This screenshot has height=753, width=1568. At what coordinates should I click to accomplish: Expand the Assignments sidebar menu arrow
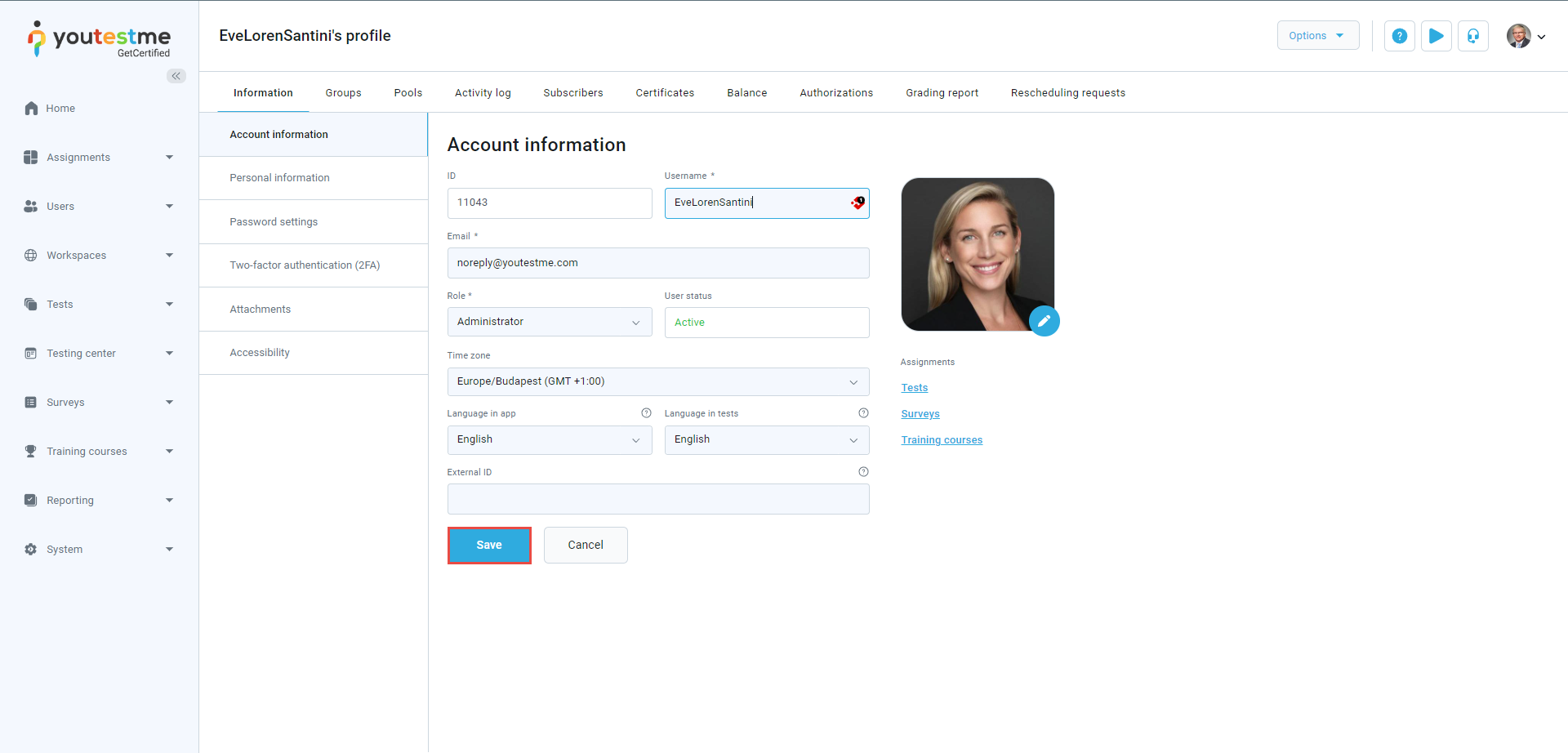pyautogui.click(x=170, y=157)
